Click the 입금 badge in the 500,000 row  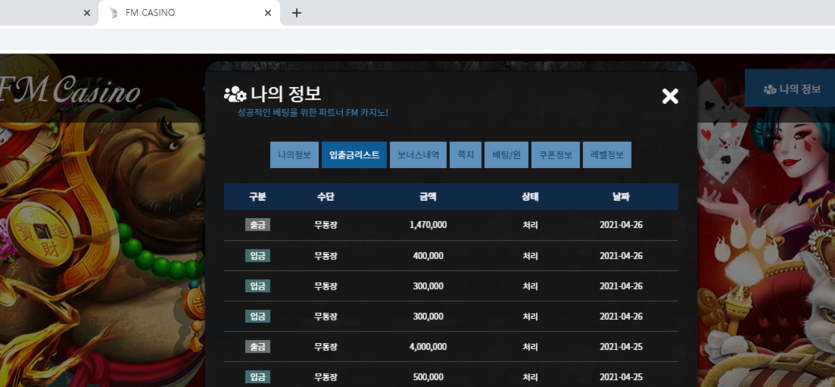coord(257,377)
